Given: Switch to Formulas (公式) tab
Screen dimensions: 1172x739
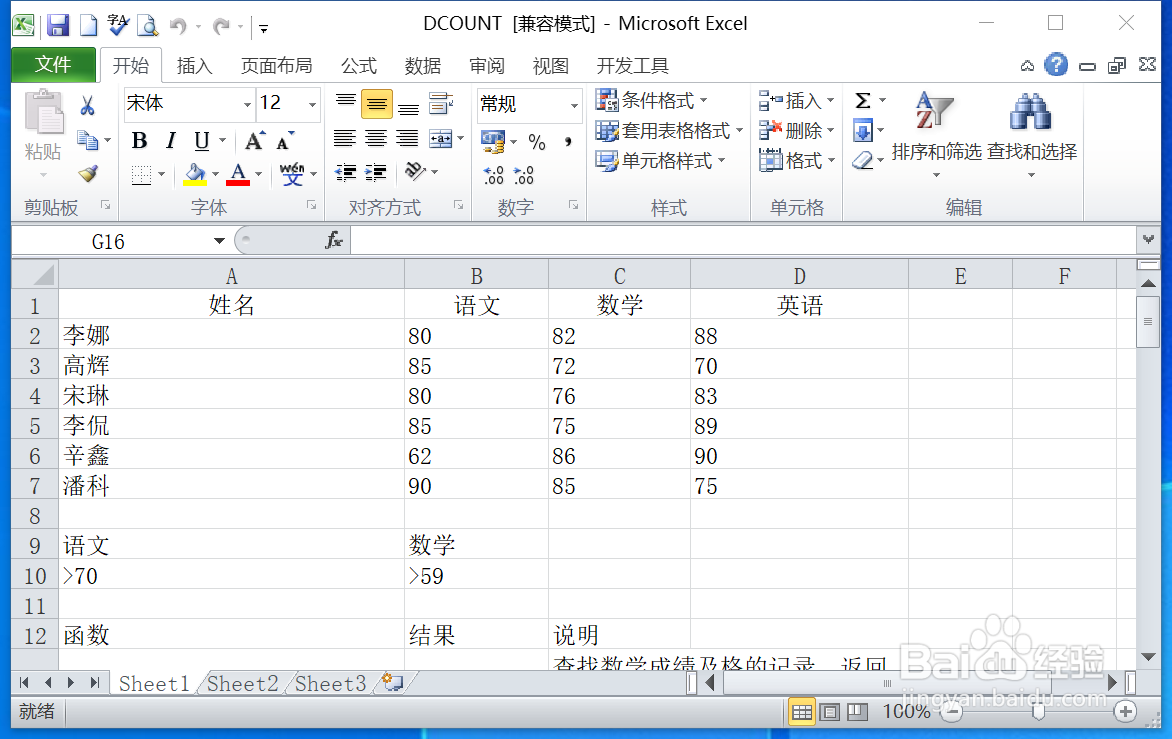Looking at the screenshot, I should [x=359, y=67].
